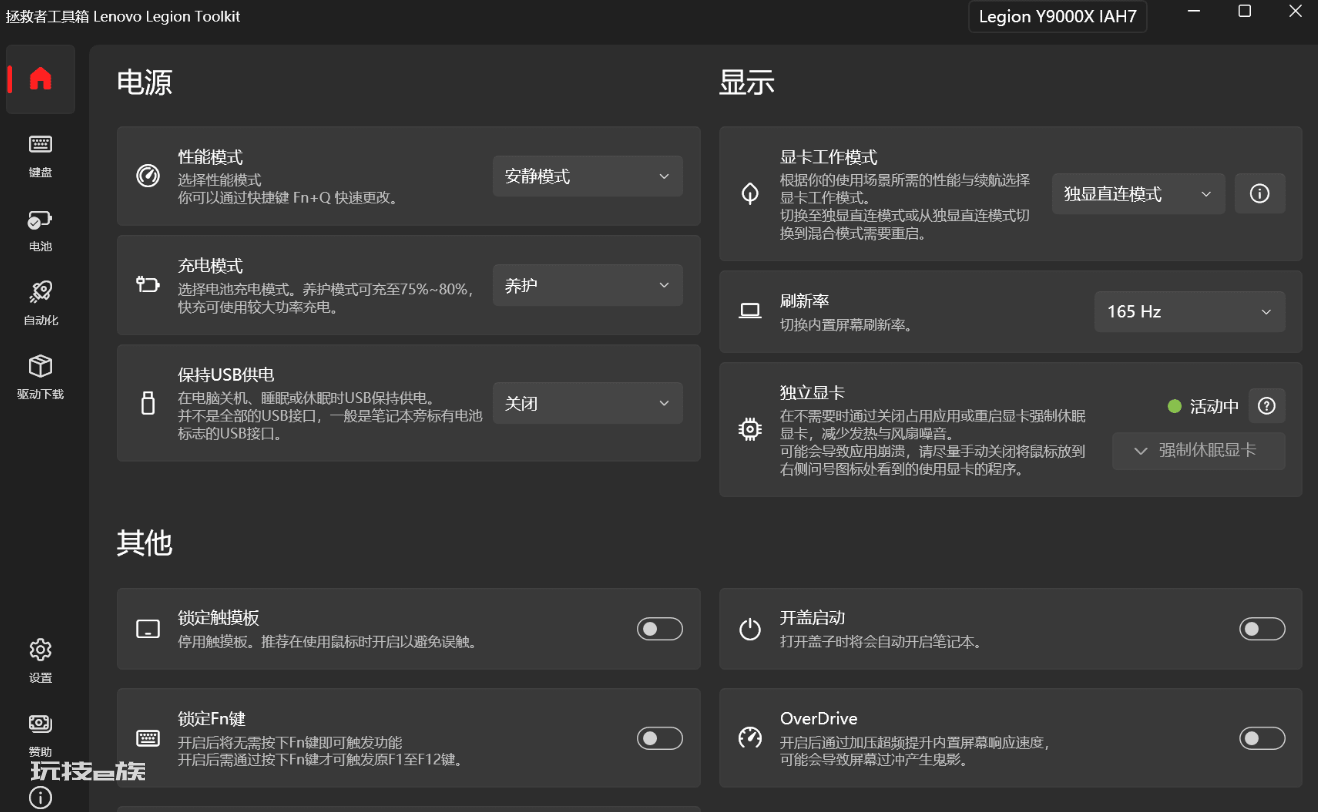Click the Legion Y9000X IAH7 device button

coord(1058,16)
